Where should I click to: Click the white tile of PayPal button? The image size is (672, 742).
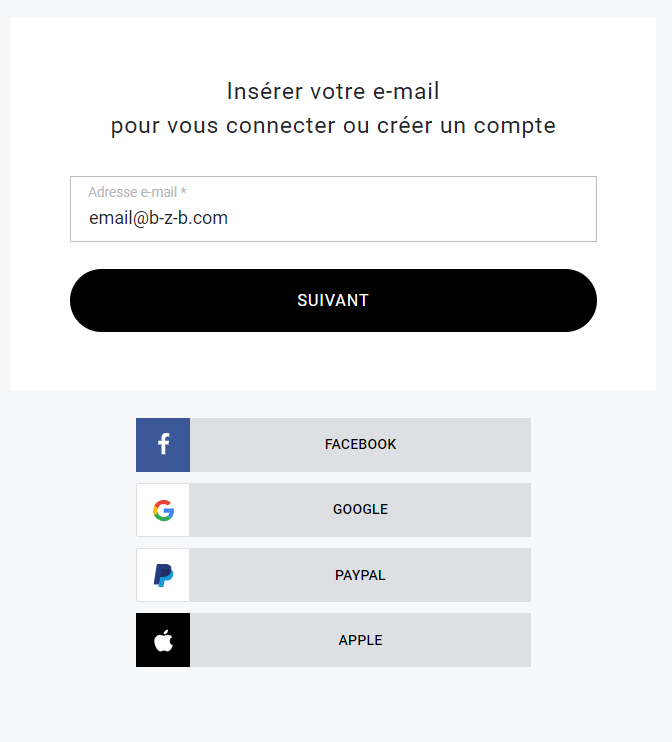pos(163,575)
